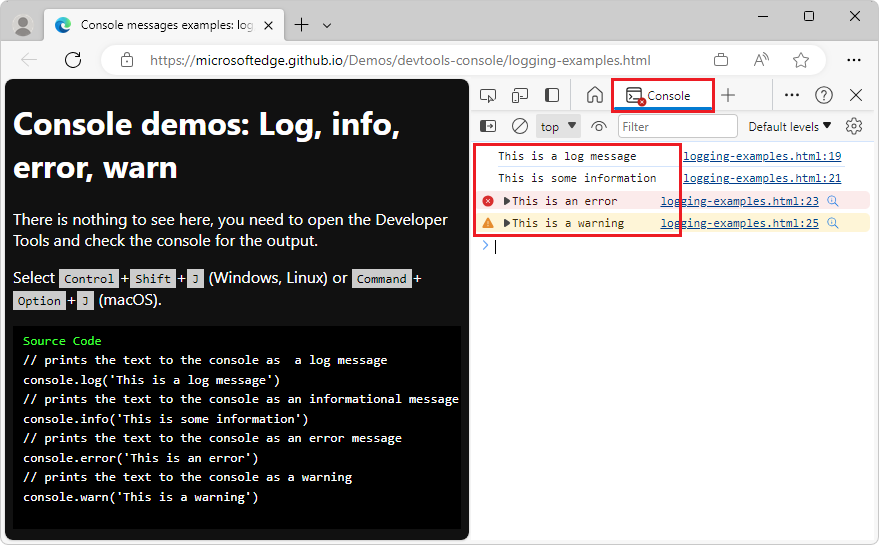Close the DevTools panel

[x=855, y=95]
